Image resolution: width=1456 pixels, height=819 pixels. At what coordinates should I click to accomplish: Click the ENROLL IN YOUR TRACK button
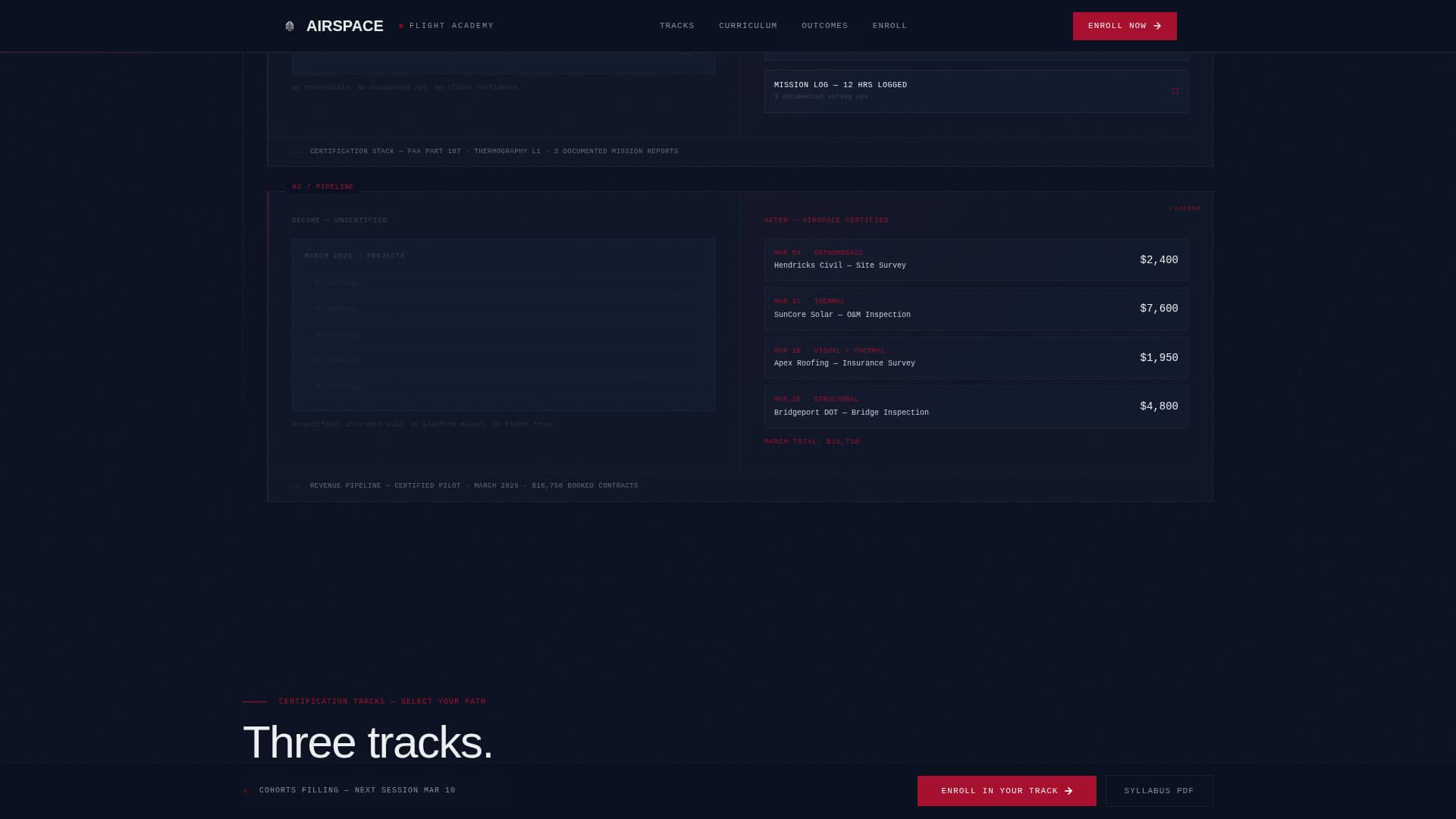pyautogui.click(x=1006, y=790)
